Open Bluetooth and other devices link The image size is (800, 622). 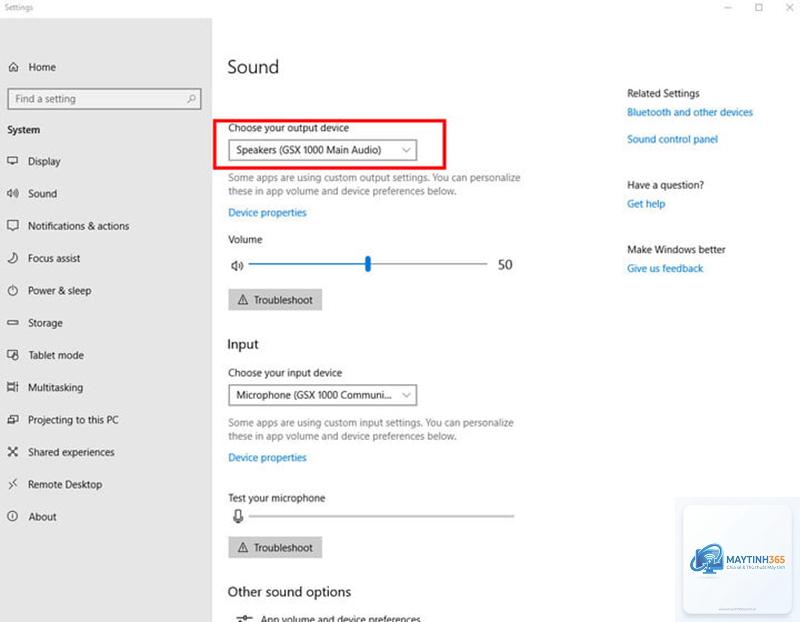pos(690,112)
